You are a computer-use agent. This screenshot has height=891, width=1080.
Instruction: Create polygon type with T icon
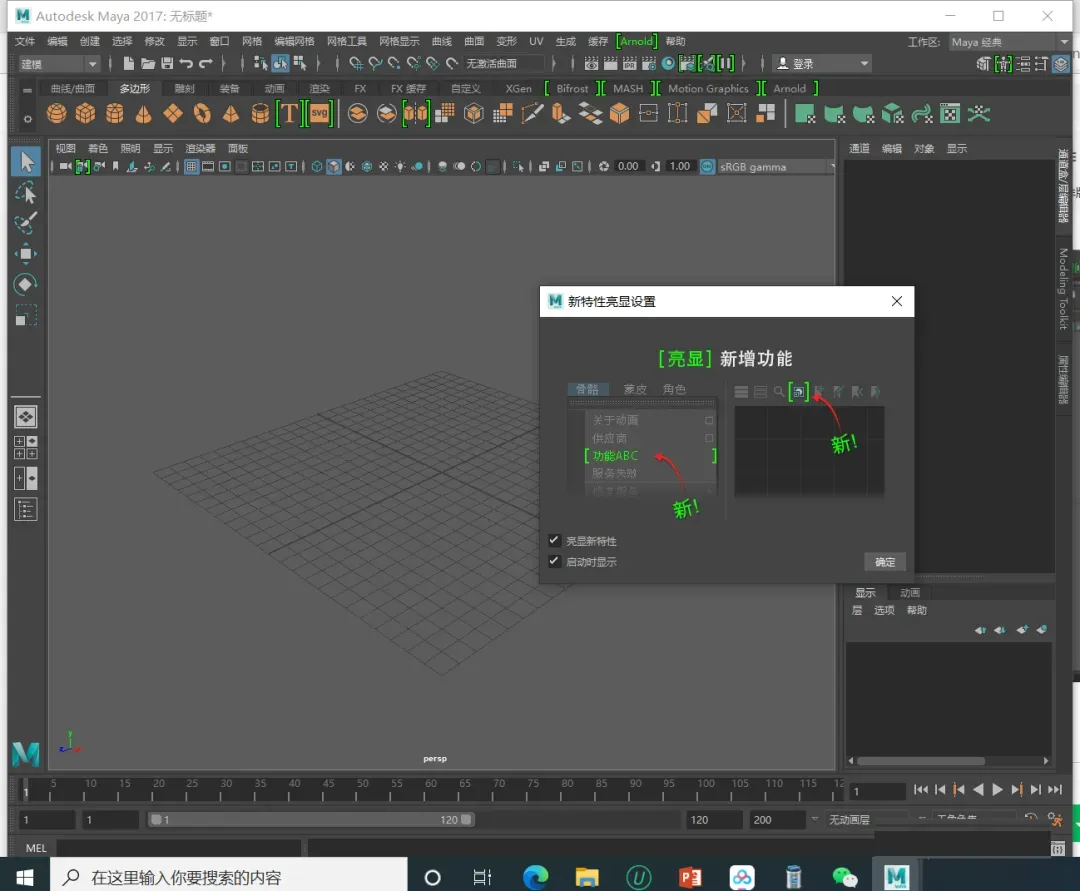289,113
